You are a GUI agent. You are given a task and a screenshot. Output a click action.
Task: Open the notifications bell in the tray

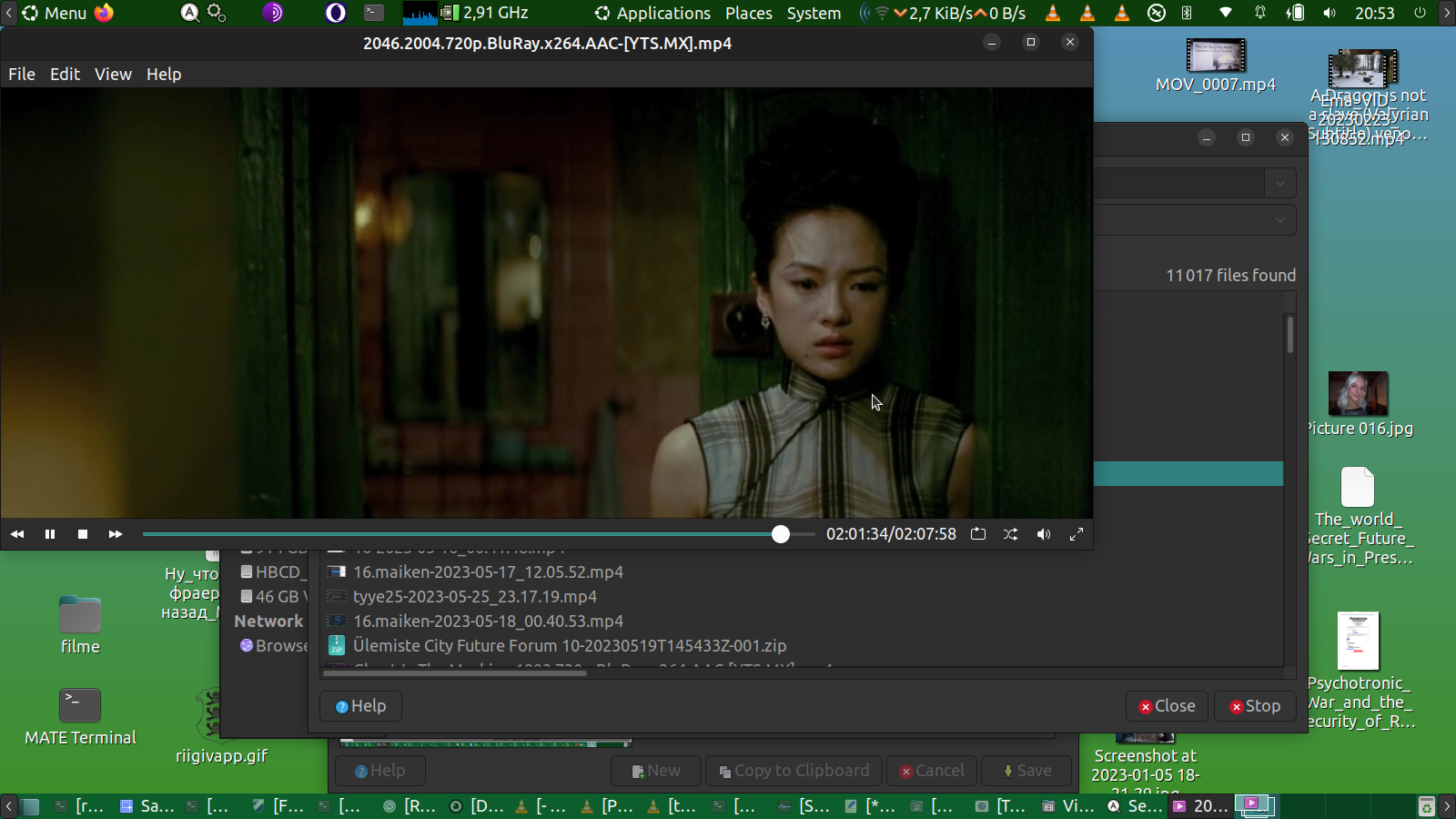click(1260, 13)
